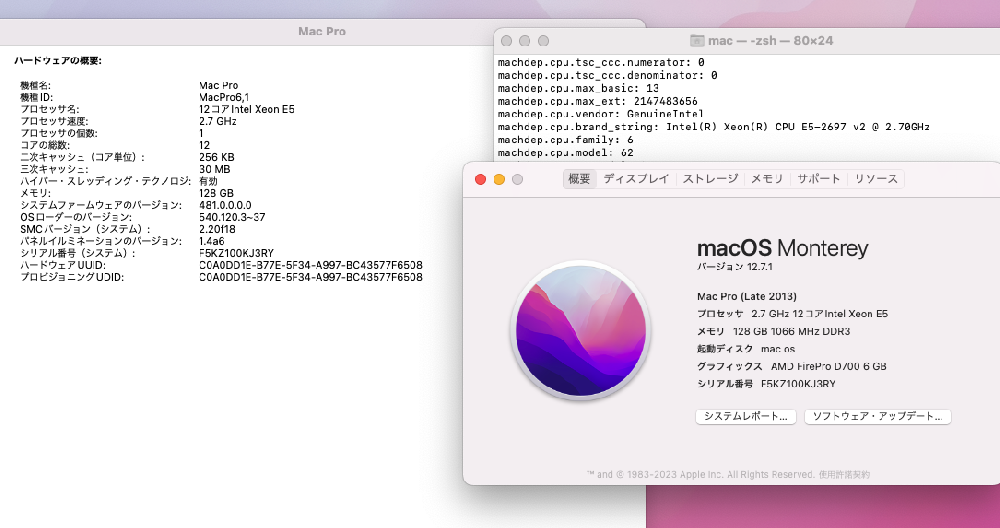
Task: Select the 256 KB cache value
Action: (x=216, y=158)
